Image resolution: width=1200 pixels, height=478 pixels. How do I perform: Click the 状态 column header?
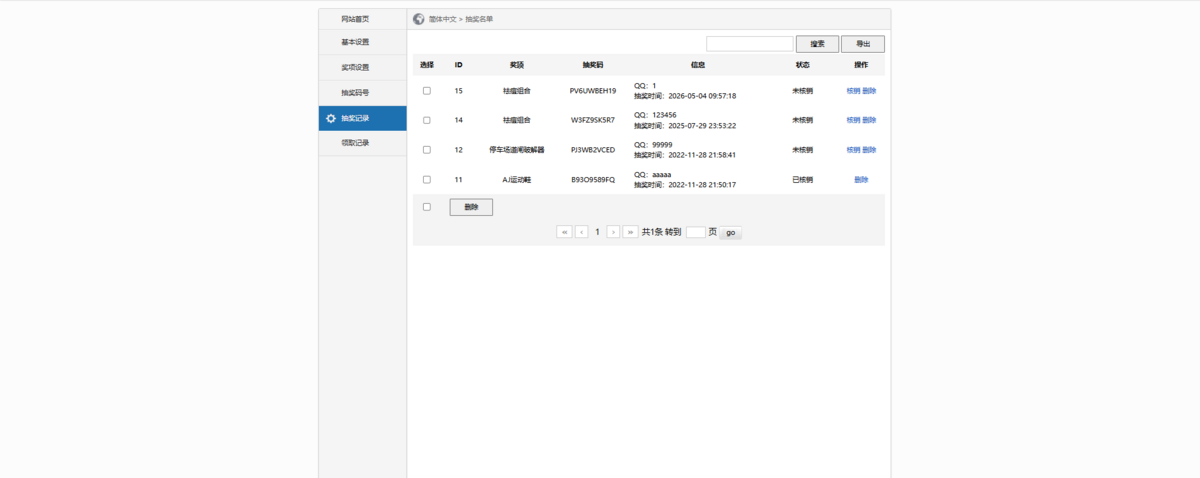[x=803, y=65]
